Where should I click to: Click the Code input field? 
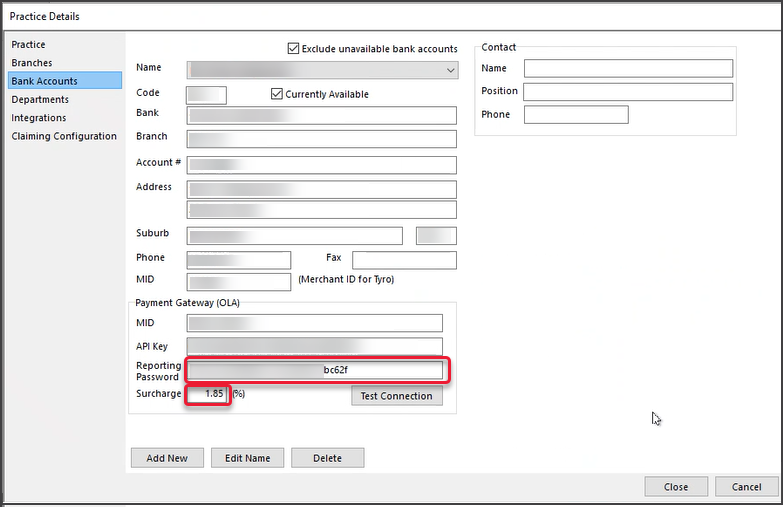206,95
